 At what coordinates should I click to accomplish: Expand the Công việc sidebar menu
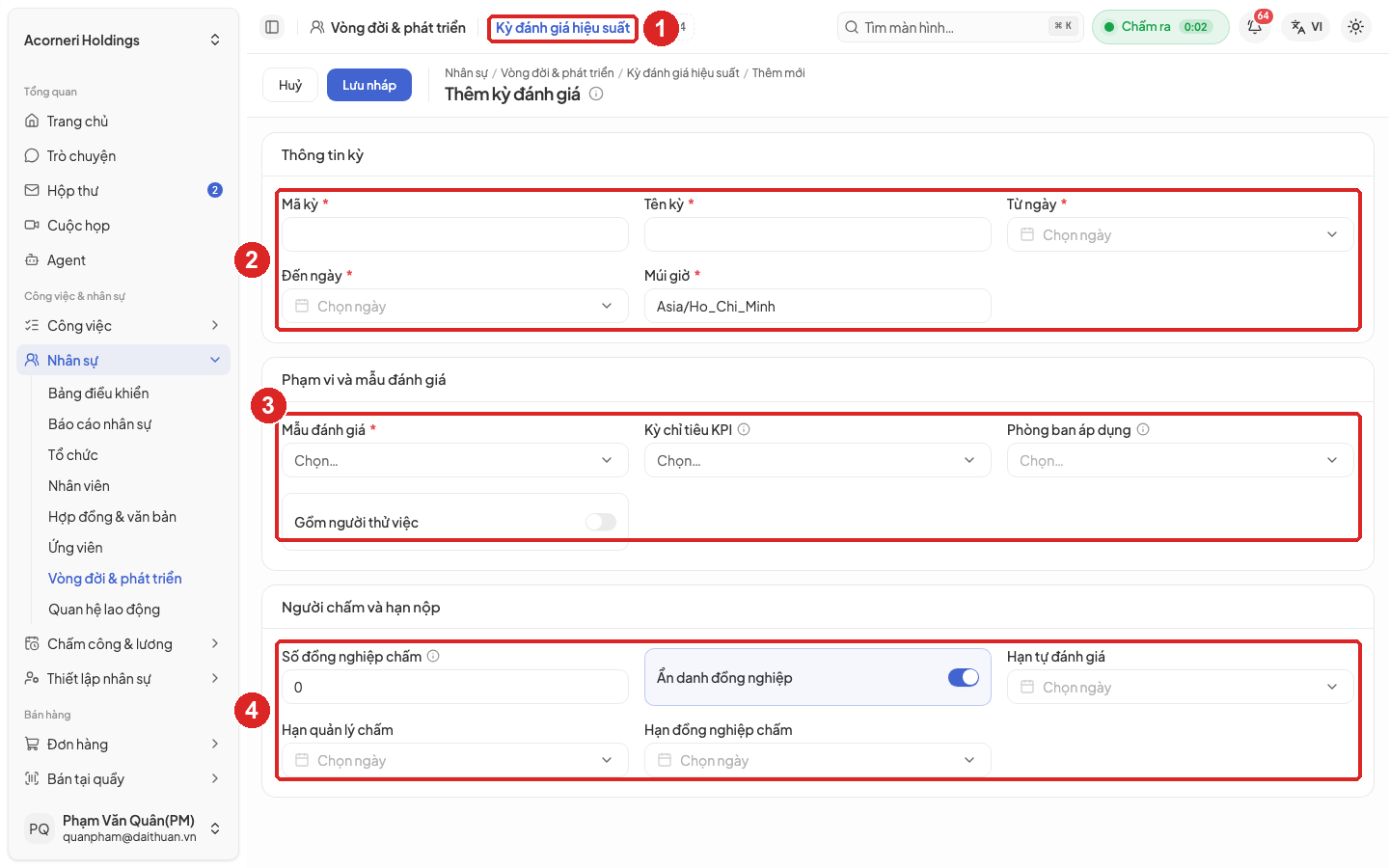click(123, 326)
